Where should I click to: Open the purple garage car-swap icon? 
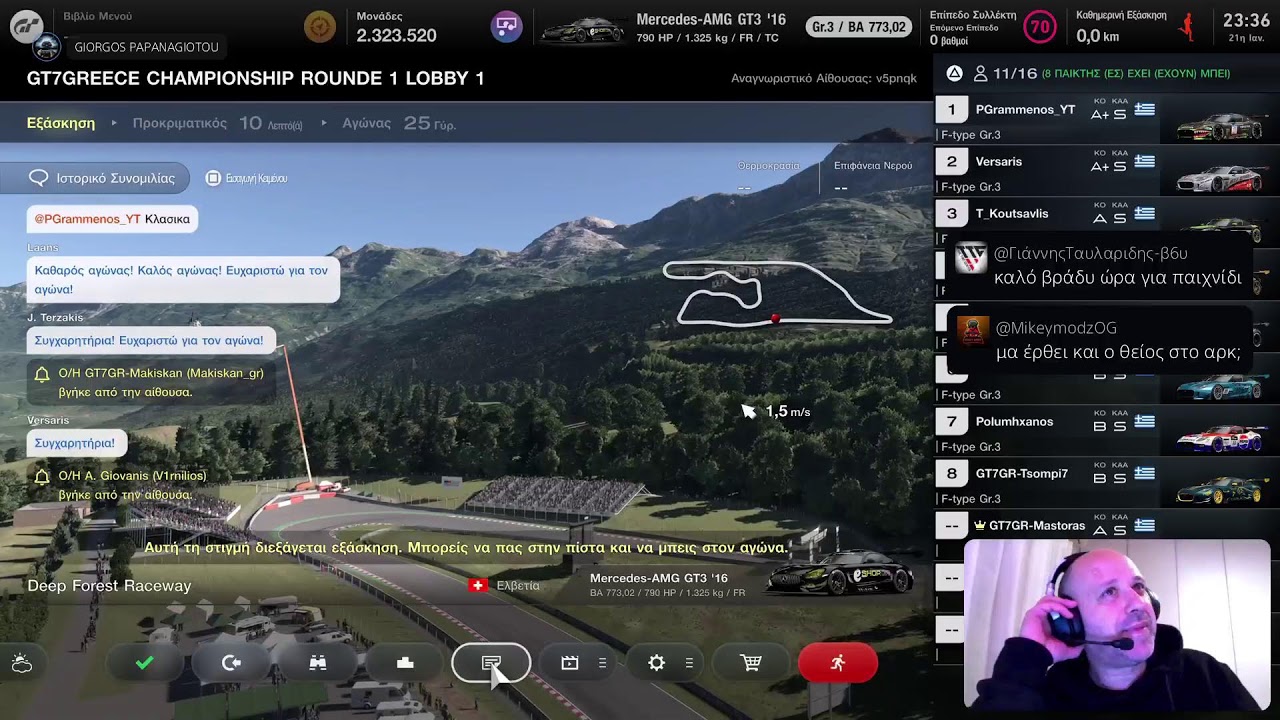tap(507, 26)
